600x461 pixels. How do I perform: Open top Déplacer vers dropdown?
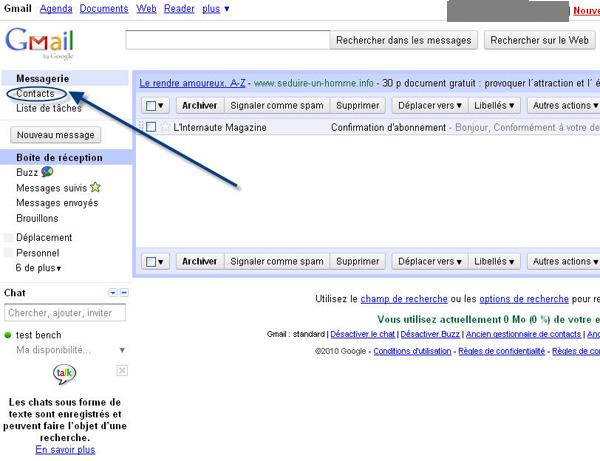pos(430,106)
